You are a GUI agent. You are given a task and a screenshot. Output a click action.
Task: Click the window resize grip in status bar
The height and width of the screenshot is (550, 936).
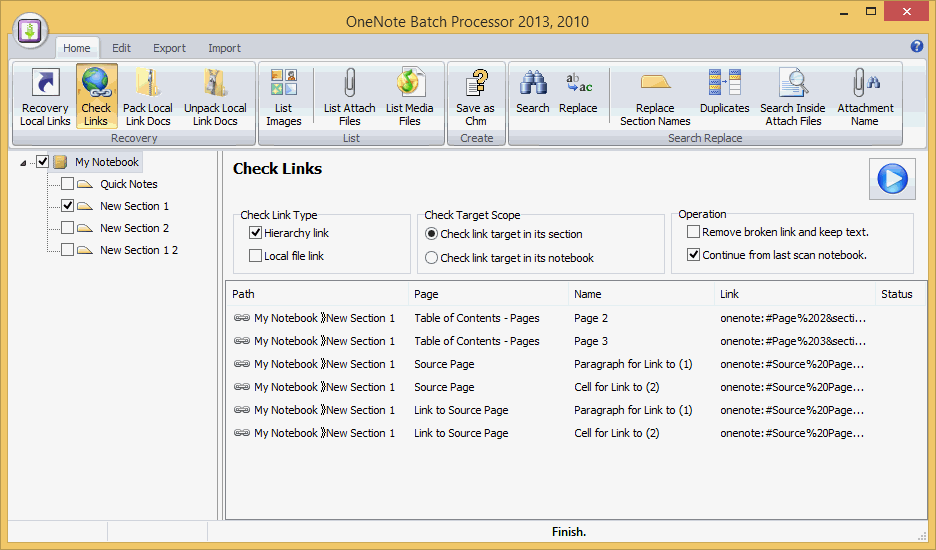pyautogui.click(x=922, y=535)
